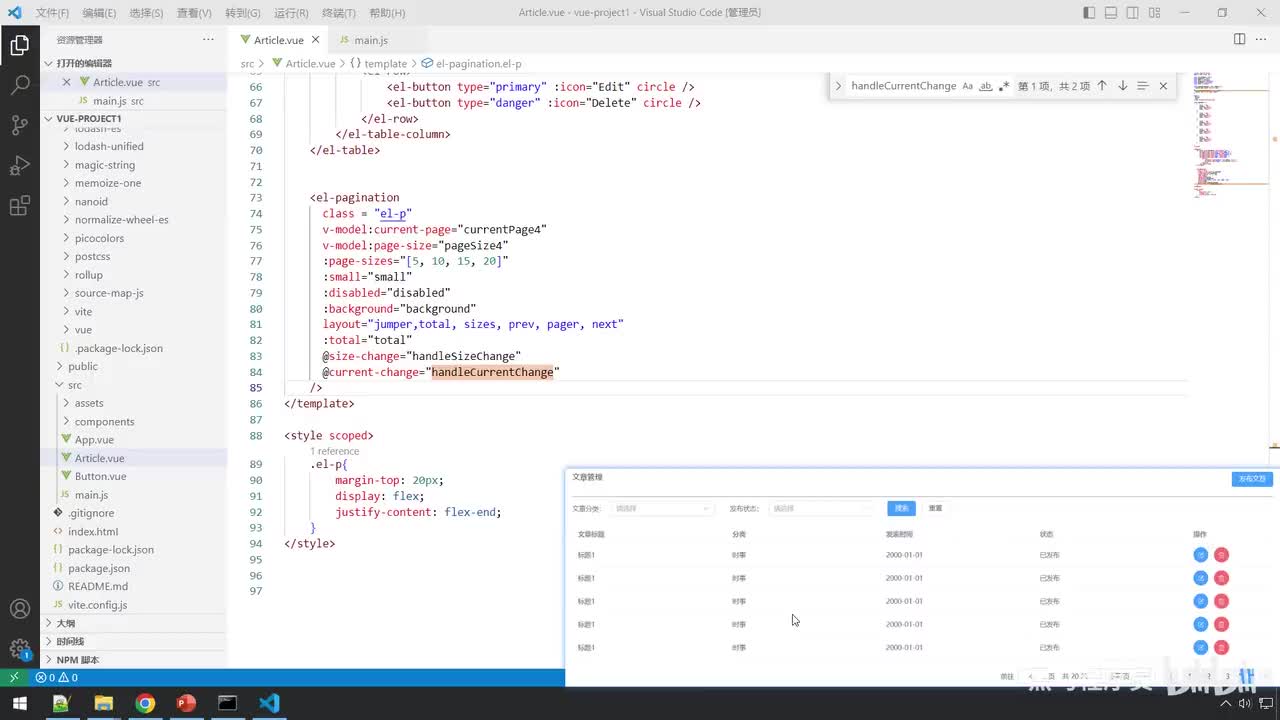Collapse the src folder
The width and height of the screenshot is (1280, 720).
coord(61,385)
